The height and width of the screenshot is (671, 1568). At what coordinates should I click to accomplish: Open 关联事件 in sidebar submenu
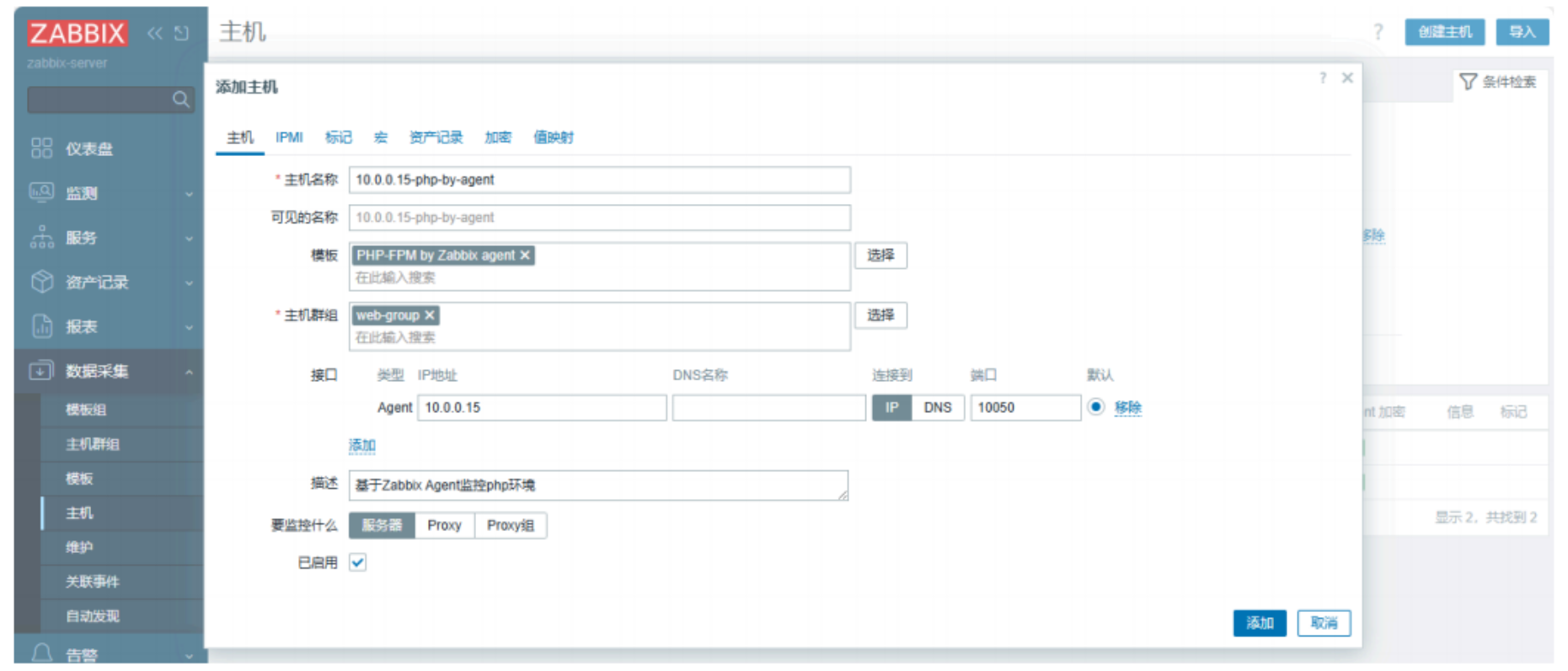[x=93, y=582]
